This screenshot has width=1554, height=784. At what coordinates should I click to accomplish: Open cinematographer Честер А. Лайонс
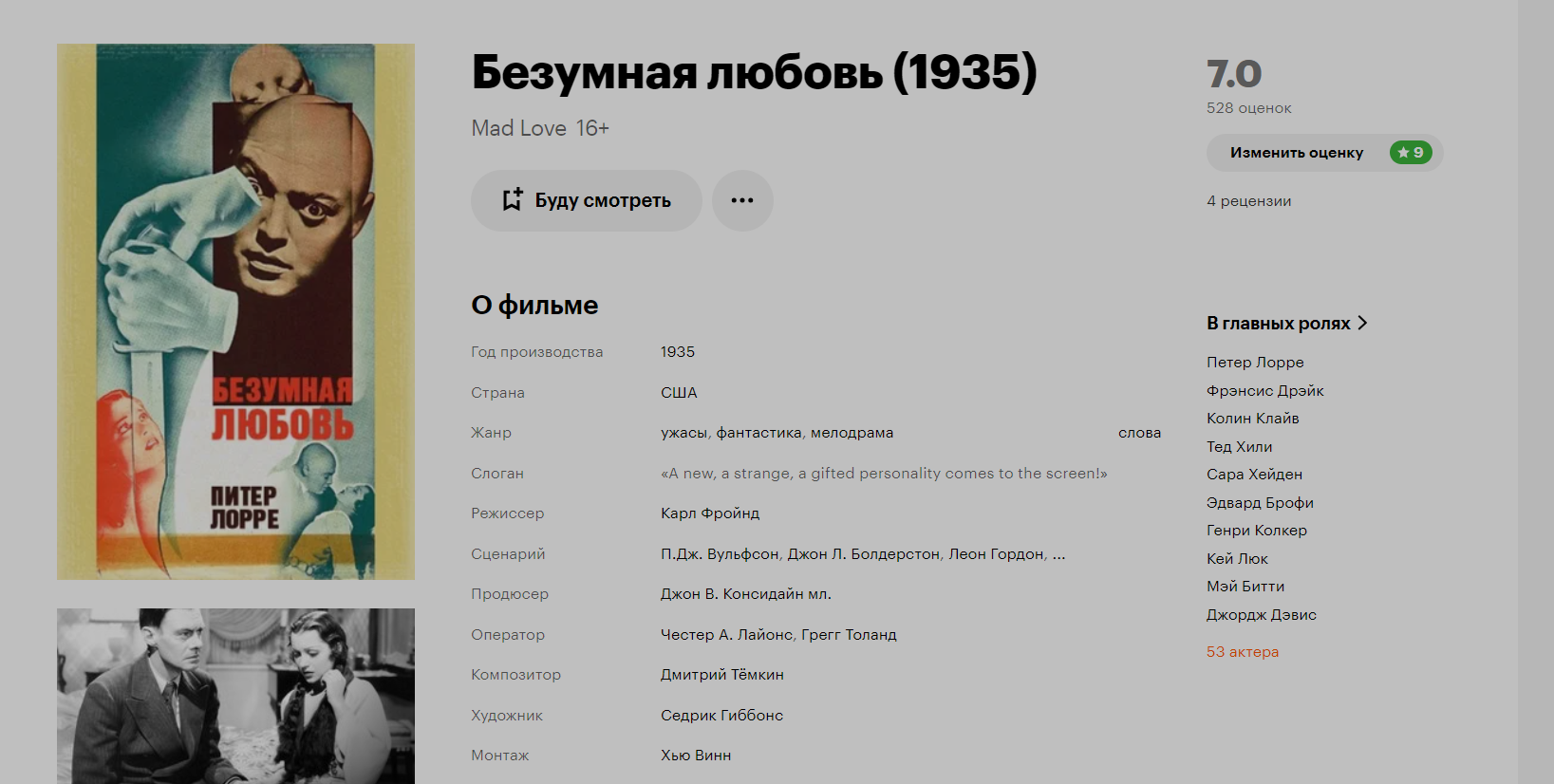pyautogui.click(x=726, y=635)
